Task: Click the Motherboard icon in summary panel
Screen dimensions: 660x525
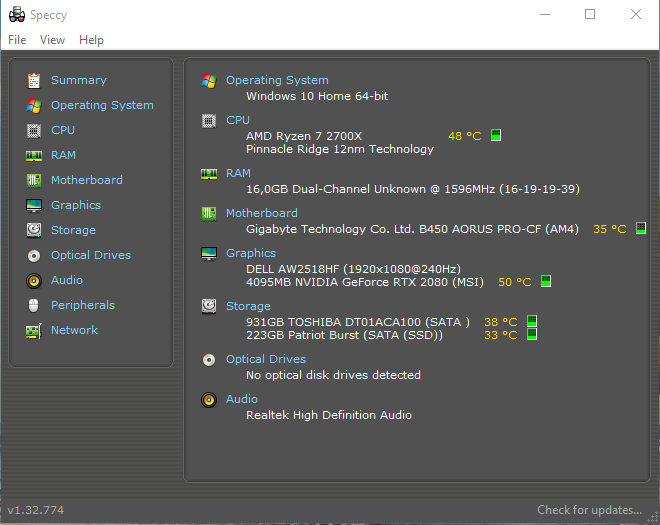Action: pyautogui.click(x=209, y=213)
